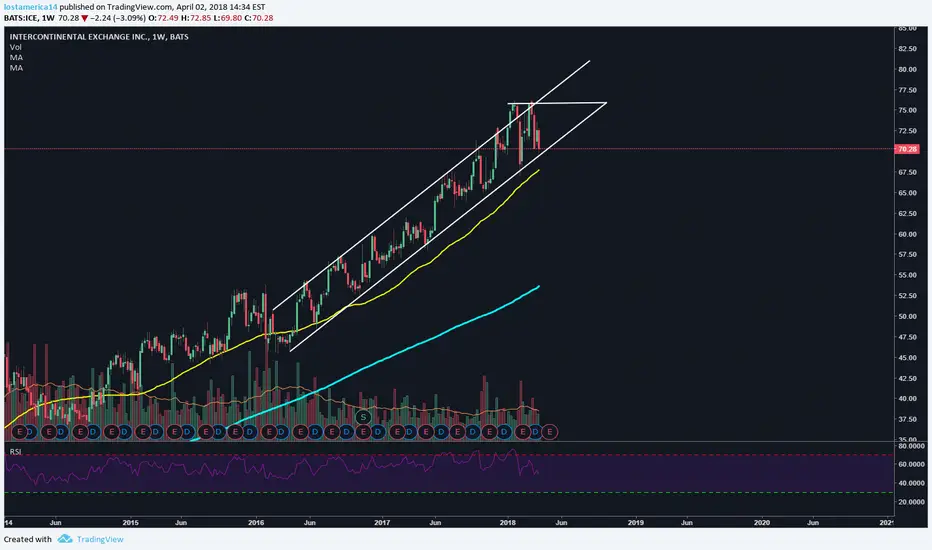
Task: Open the TradingView text link in footer
Action: (100, 539)
